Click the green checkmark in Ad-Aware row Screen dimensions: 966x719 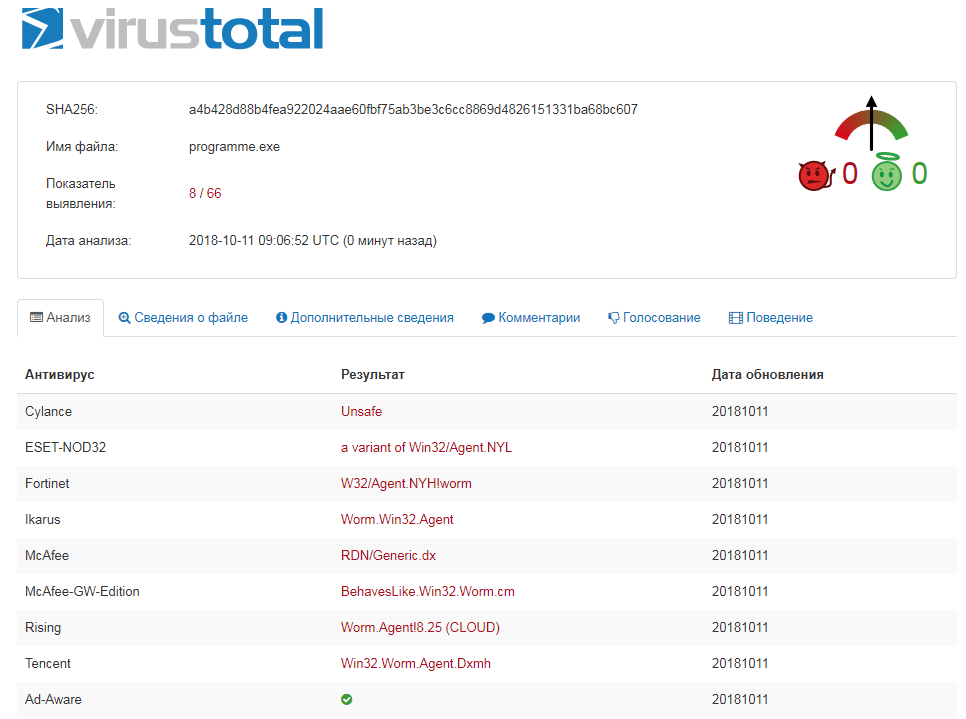click(x=347, y=699)
